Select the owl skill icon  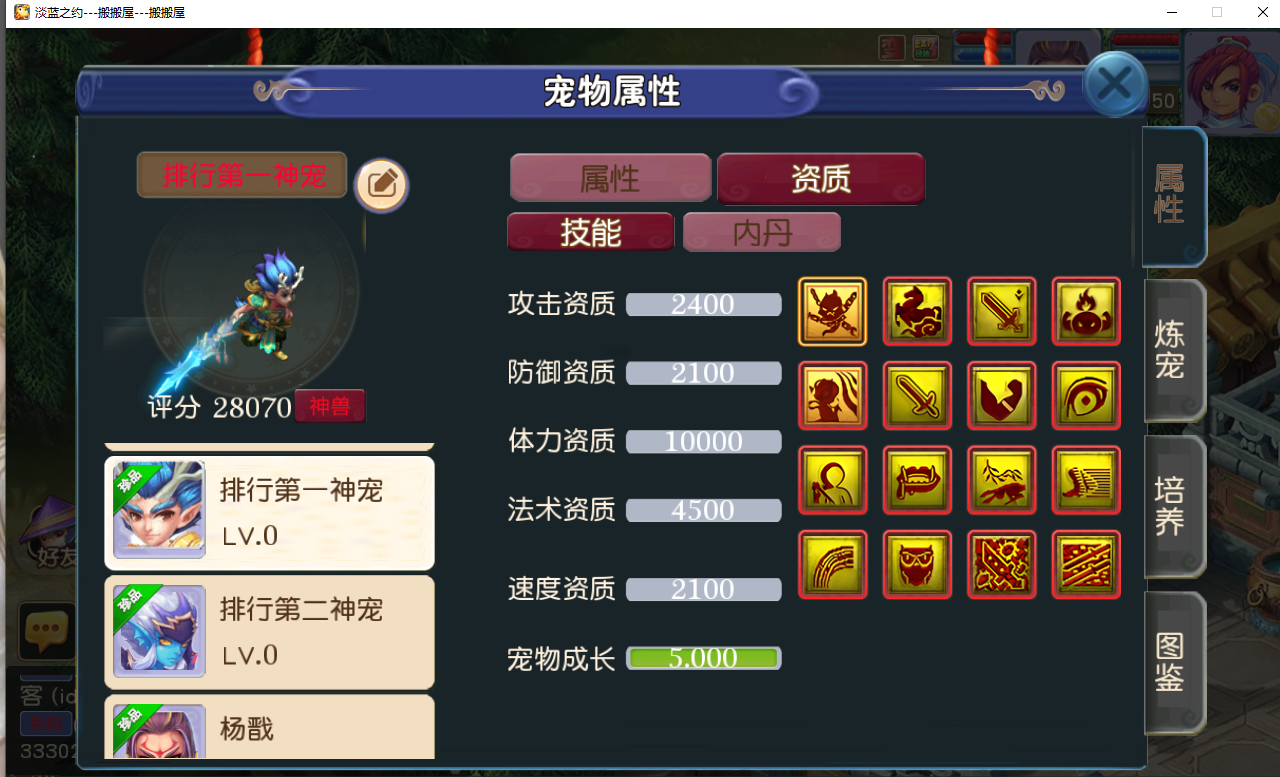point(917,565)
